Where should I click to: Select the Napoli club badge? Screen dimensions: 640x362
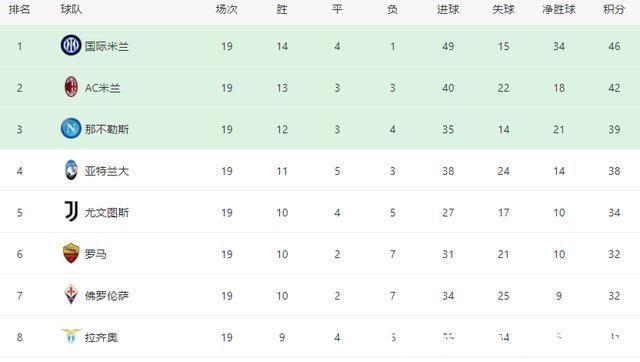point(71,129)
